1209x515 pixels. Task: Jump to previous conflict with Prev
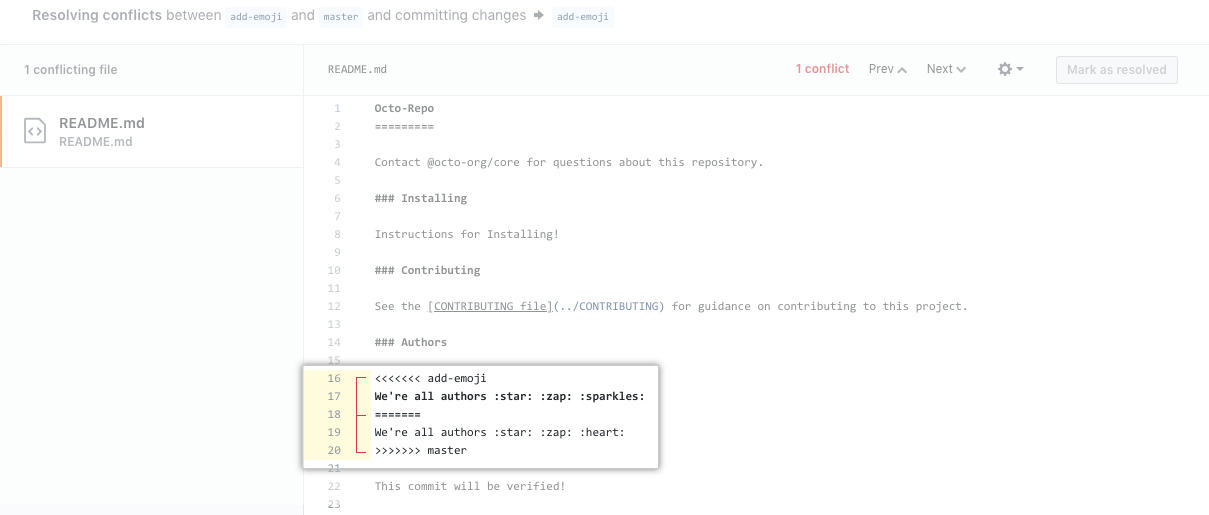pos(887,69)
